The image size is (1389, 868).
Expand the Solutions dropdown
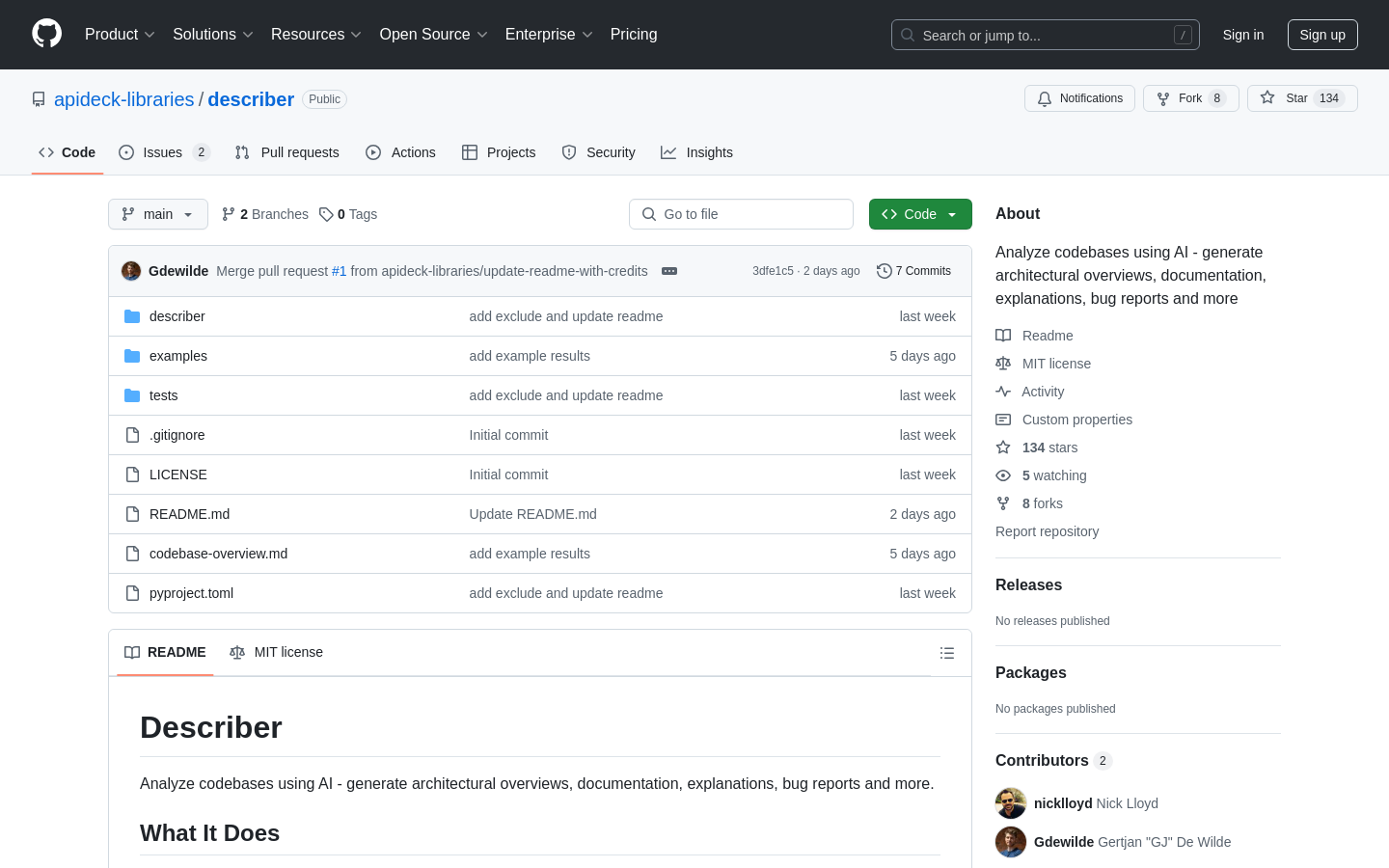pyautogui.click(x=213, y=35)
